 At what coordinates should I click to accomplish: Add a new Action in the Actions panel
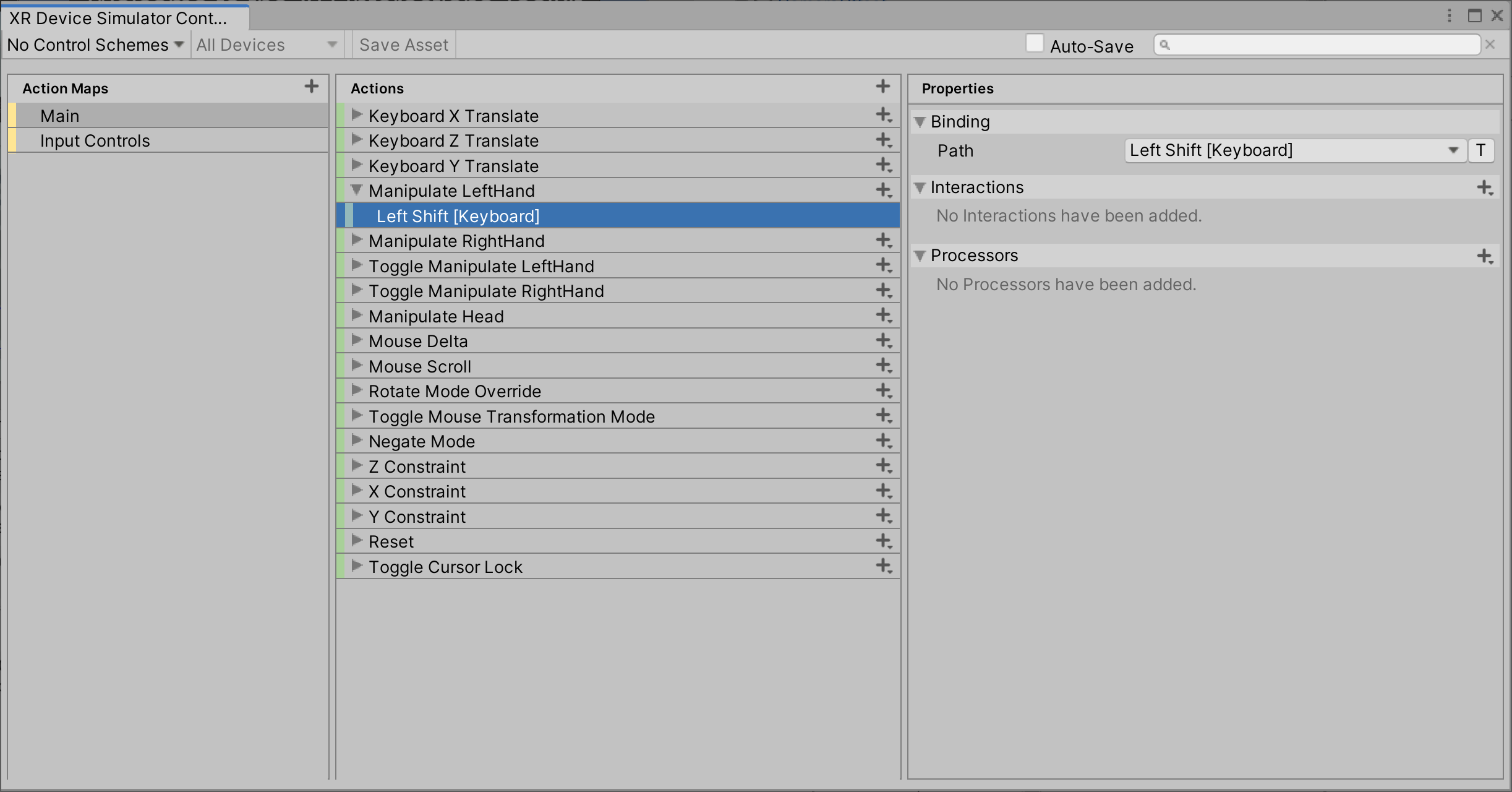882,86
